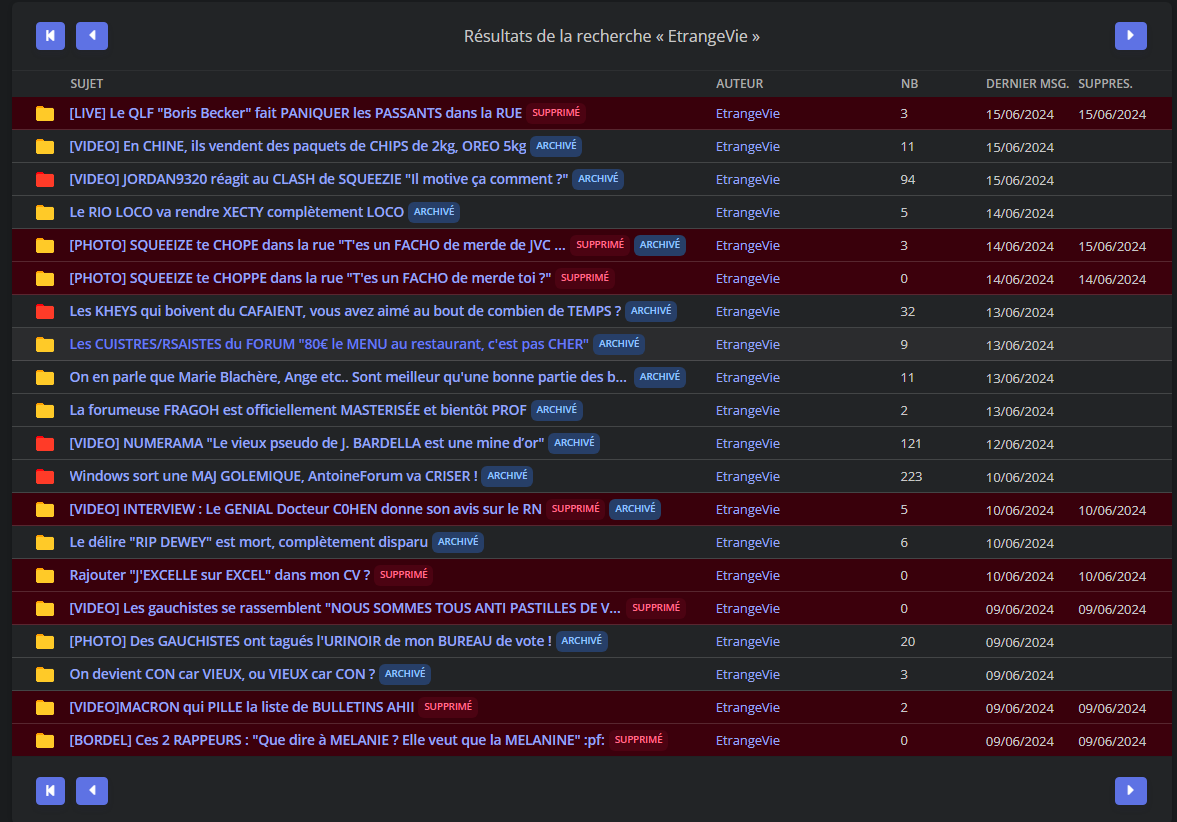The height and width of the screenshot is (822, 1177).
Task: Click SUPPRES. column header
Action: [x=1105, y=84]
